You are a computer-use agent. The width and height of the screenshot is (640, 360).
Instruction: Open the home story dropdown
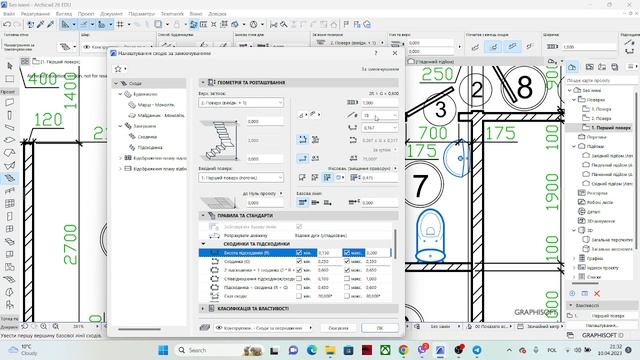point(241,178)
